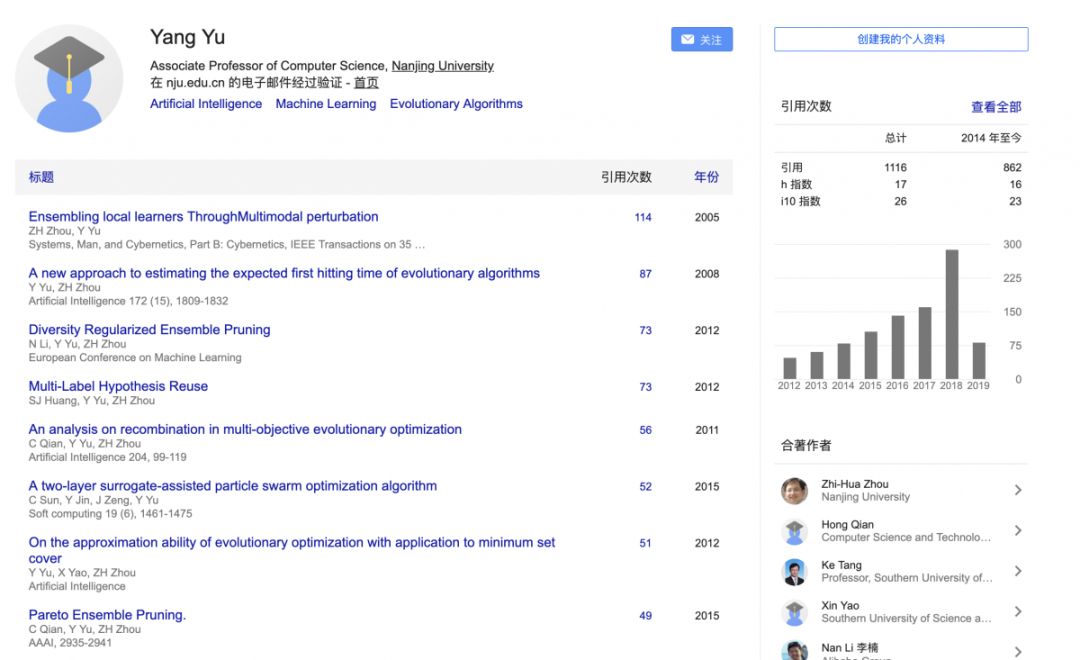Select the Evolutionary Algorithms interest tag

[456, 104]
